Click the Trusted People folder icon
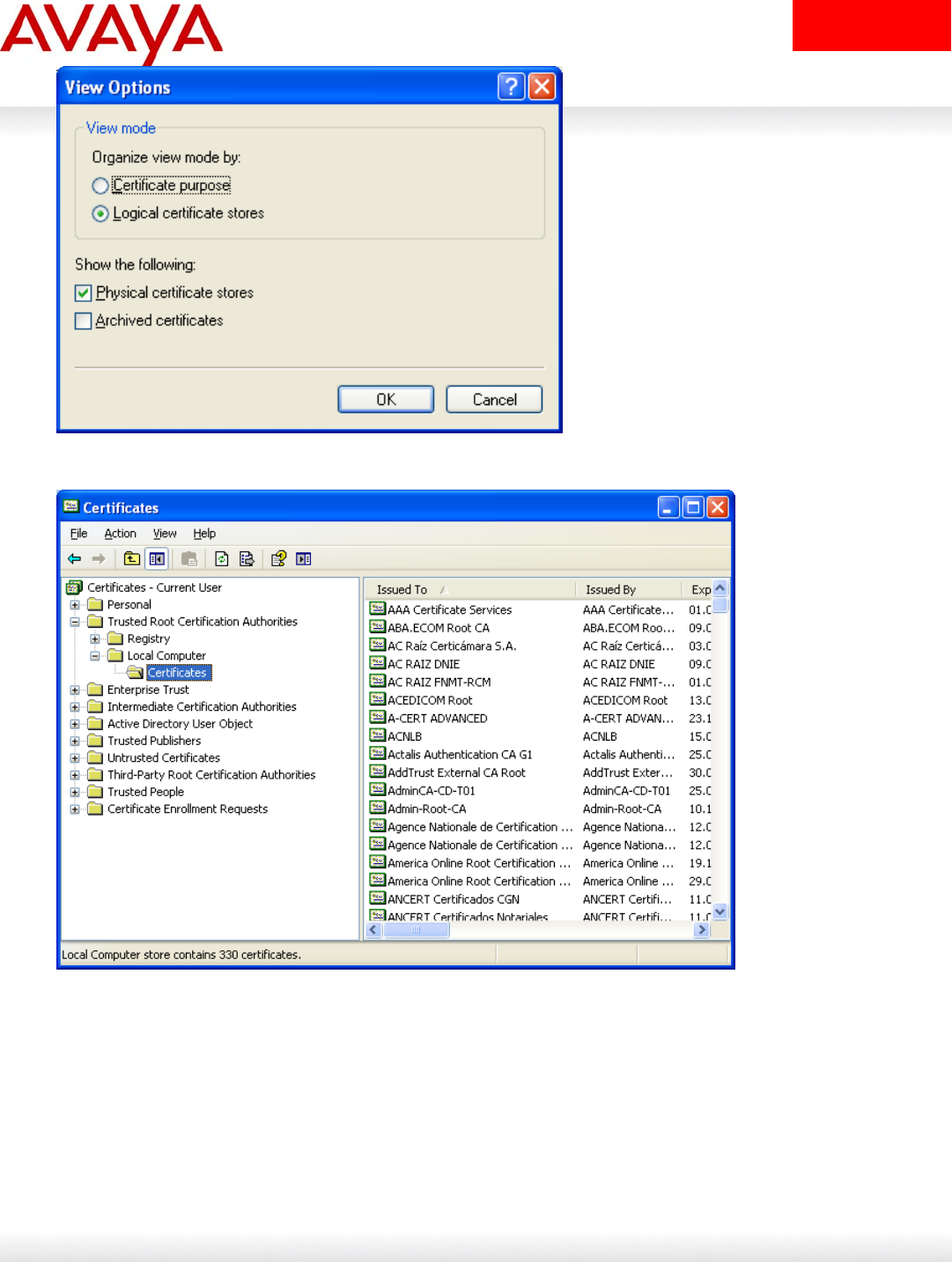This screenshot has height=1262, width=952. [x=95, y=792]
